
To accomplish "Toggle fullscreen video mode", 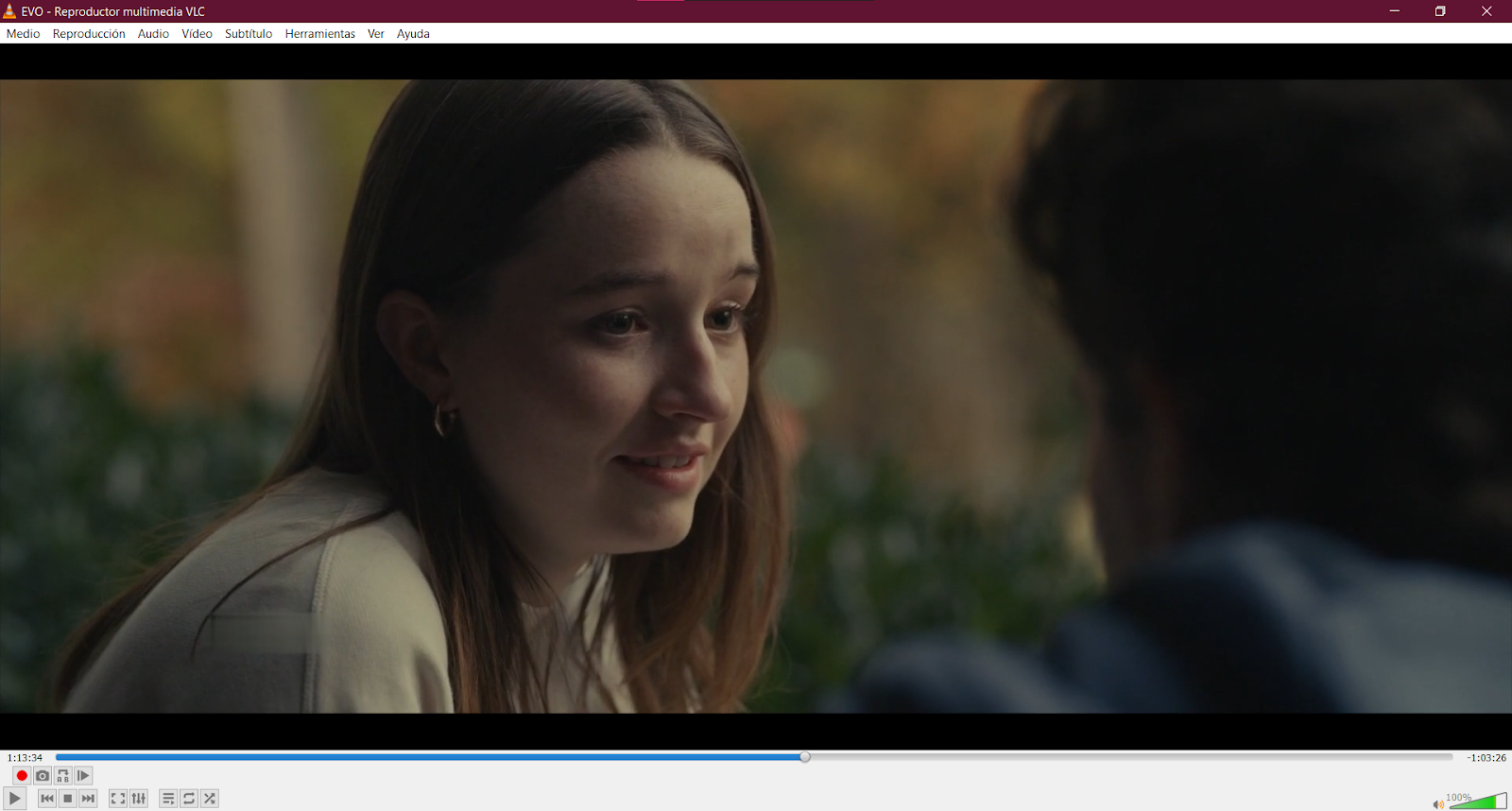I will (x=118, y=799).
